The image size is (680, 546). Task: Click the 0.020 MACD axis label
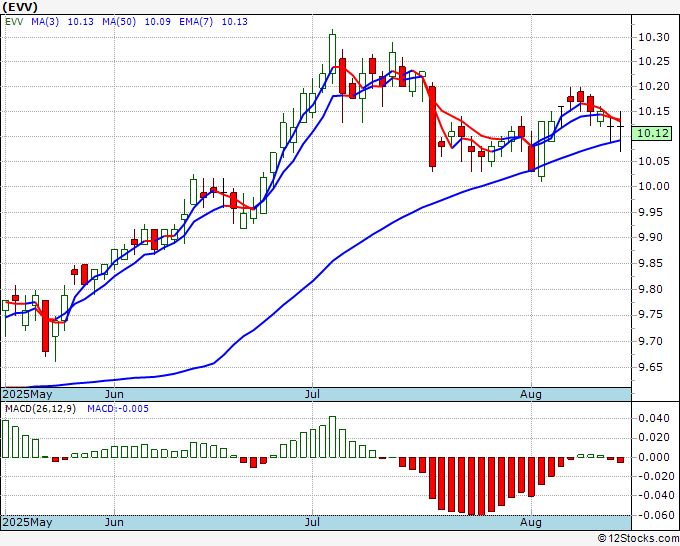coord(654,438)
